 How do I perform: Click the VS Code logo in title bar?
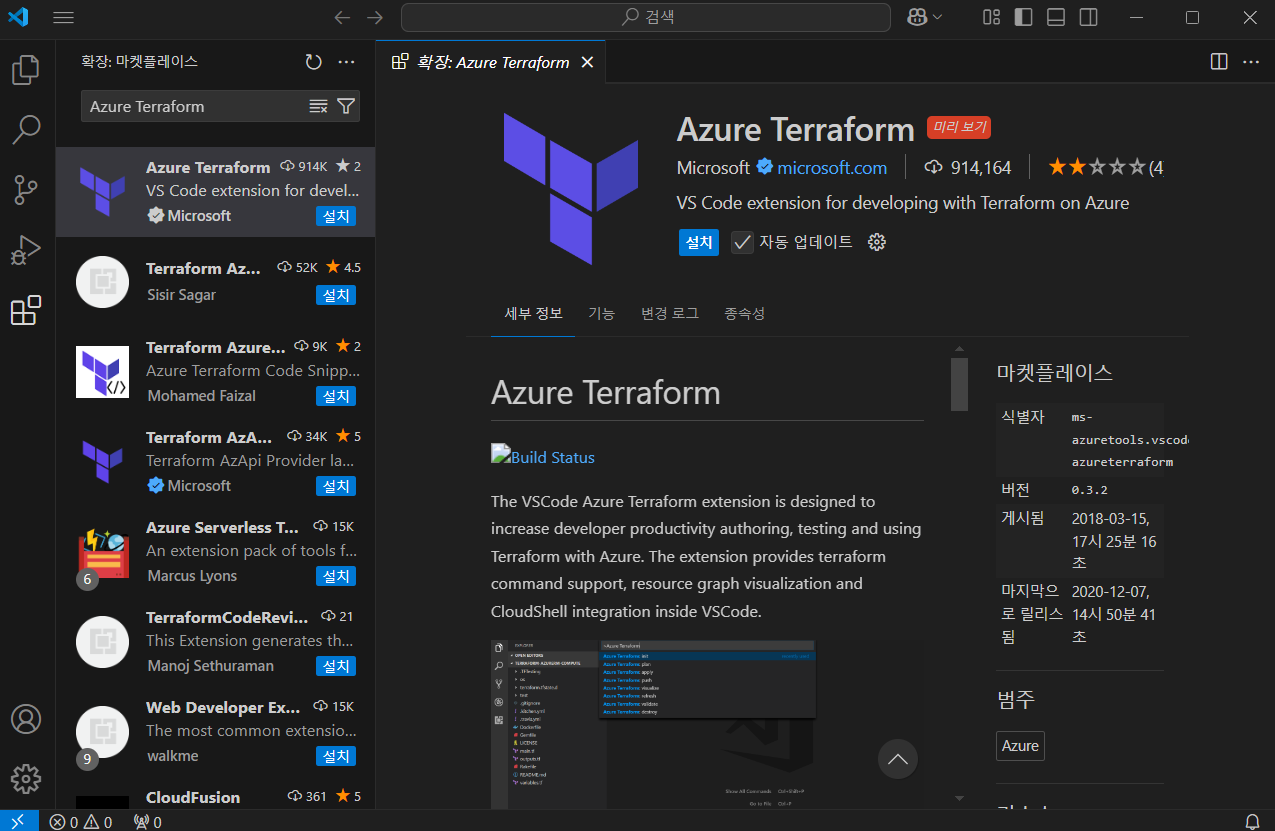click(18, 17)
